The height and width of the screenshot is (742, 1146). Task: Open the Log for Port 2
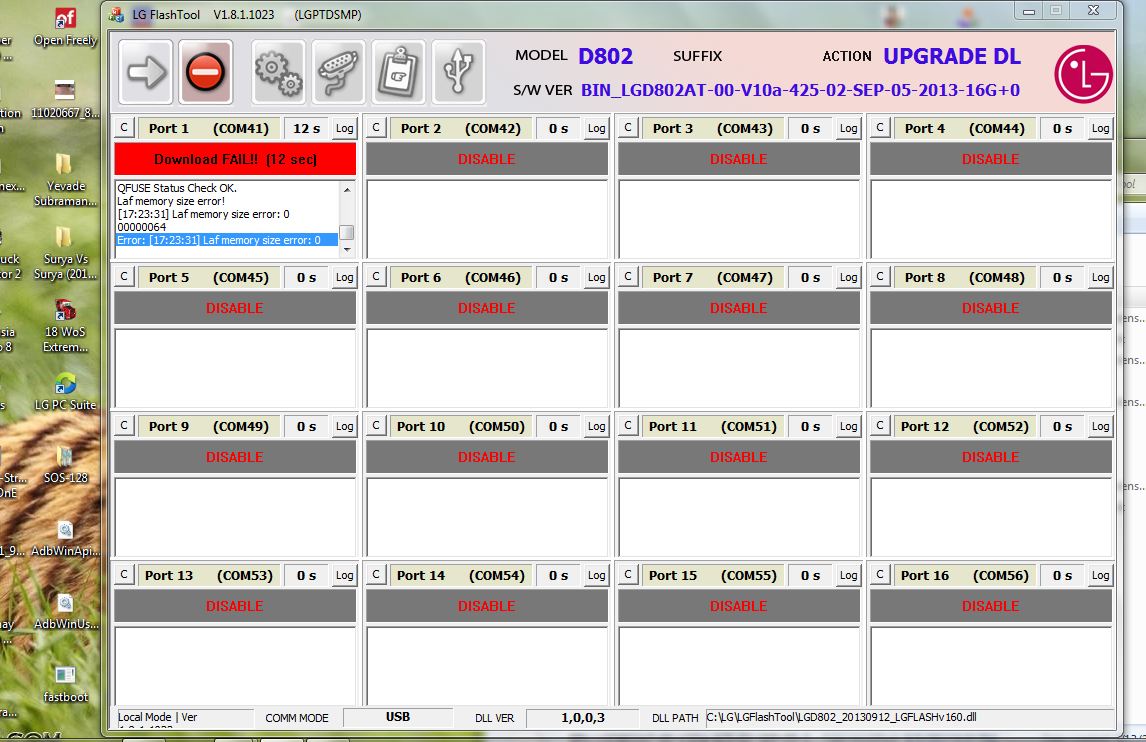click(596, 129)
